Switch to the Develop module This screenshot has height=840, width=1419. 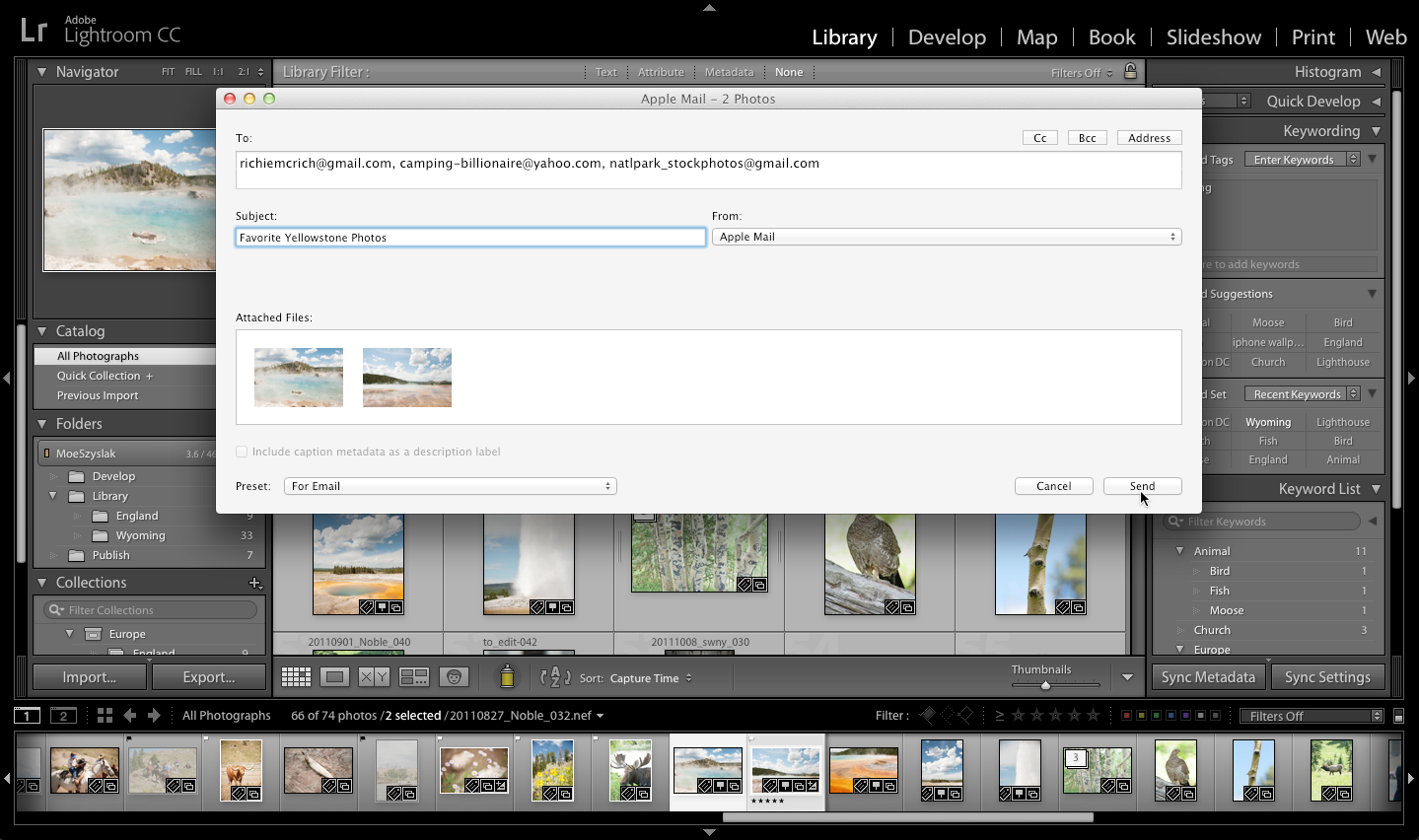tap(946, 36)
